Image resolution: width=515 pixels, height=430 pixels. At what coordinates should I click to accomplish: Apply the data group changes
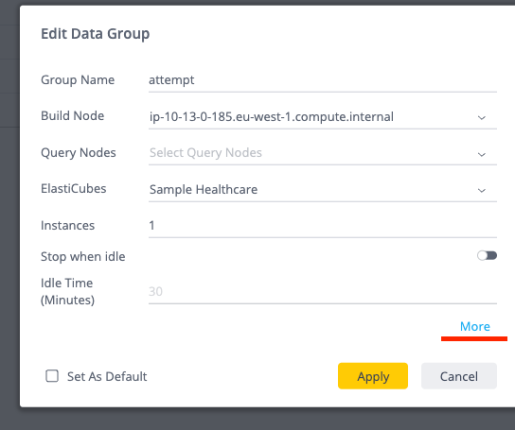coord(373,376)
